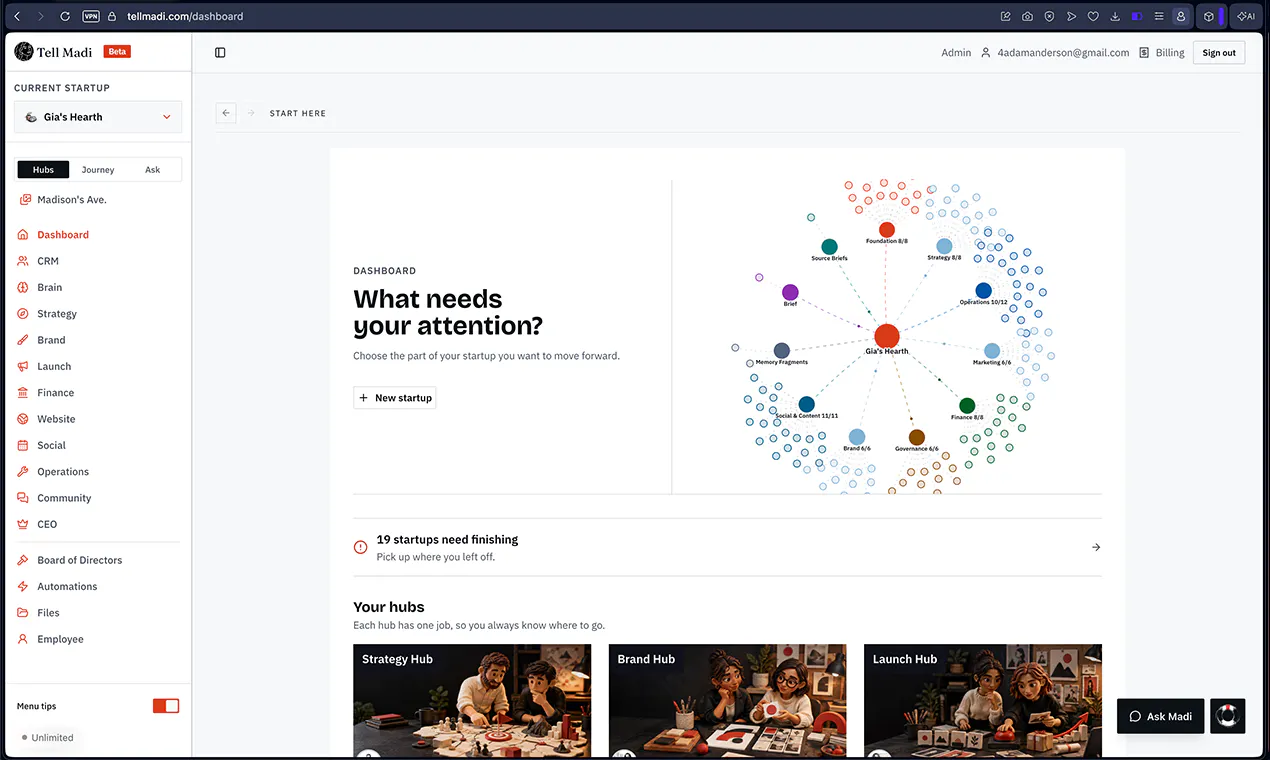Click the Operations 10/12 graph node
1270x760 pixels.
[x=983, y=291]
